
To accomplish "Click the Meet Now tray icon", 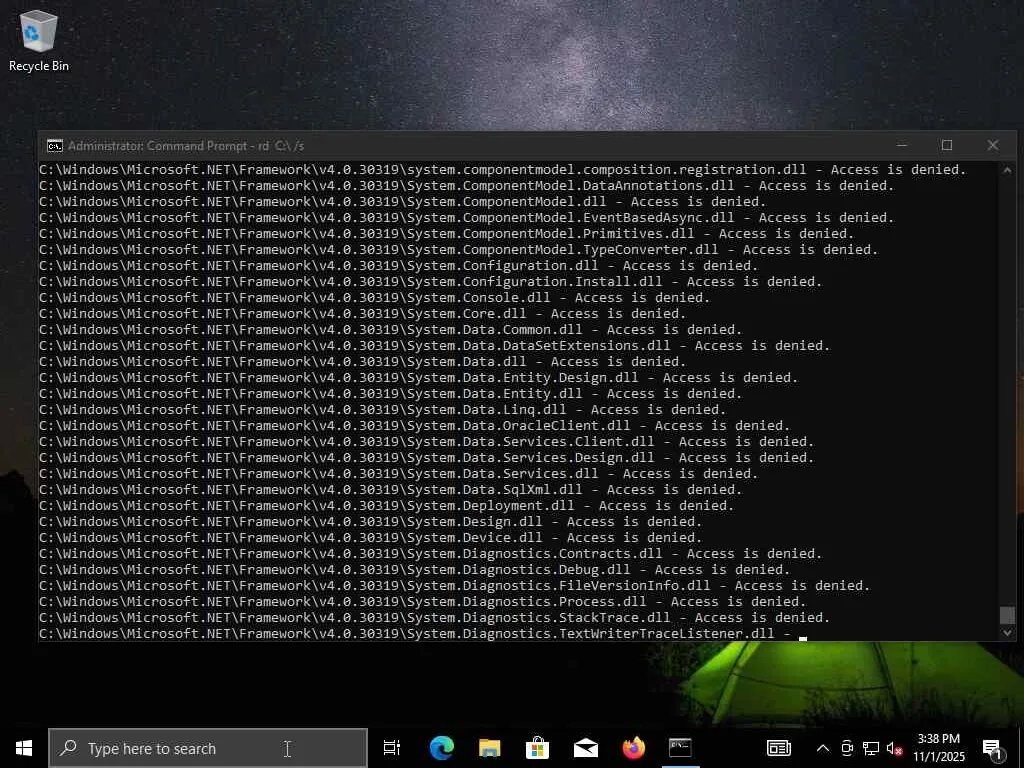I will (847, 748).
